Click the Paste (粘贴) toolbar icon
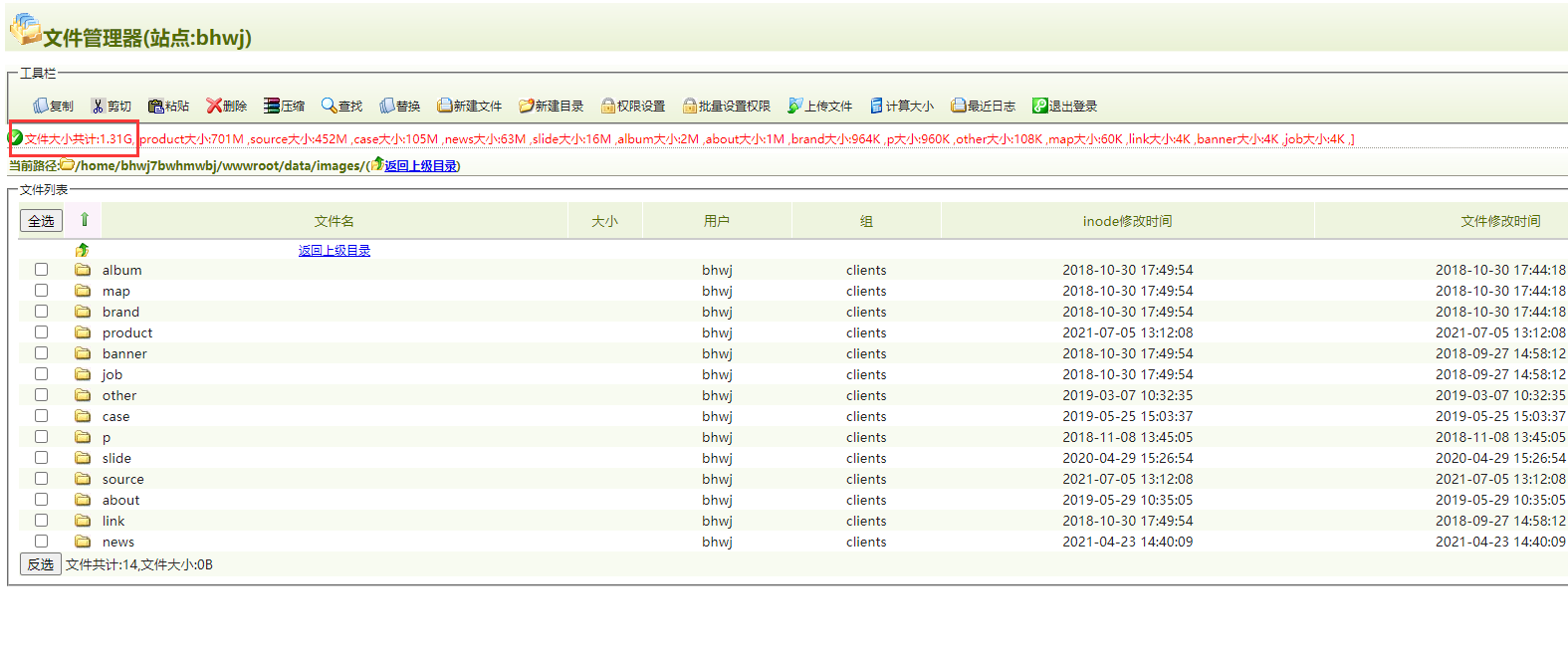The height and width of the screenshot is (658, 1568). tap(155, 106)
